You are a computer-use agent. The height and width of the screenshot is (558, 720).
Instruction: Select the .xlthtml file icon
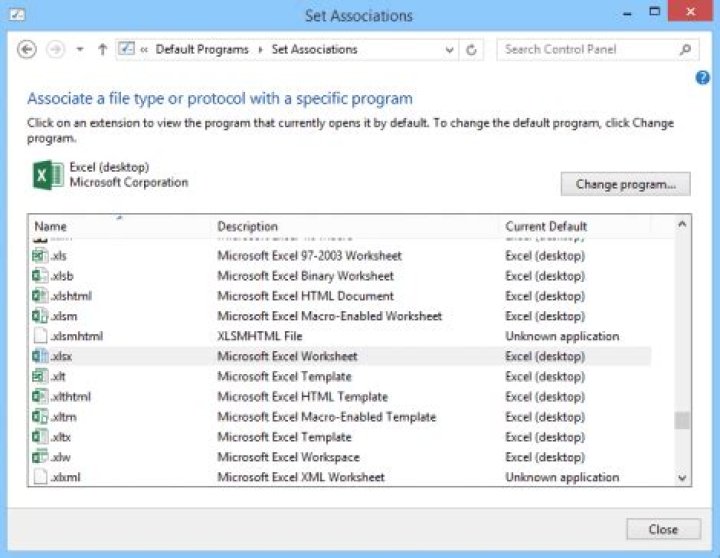(40, 396)
